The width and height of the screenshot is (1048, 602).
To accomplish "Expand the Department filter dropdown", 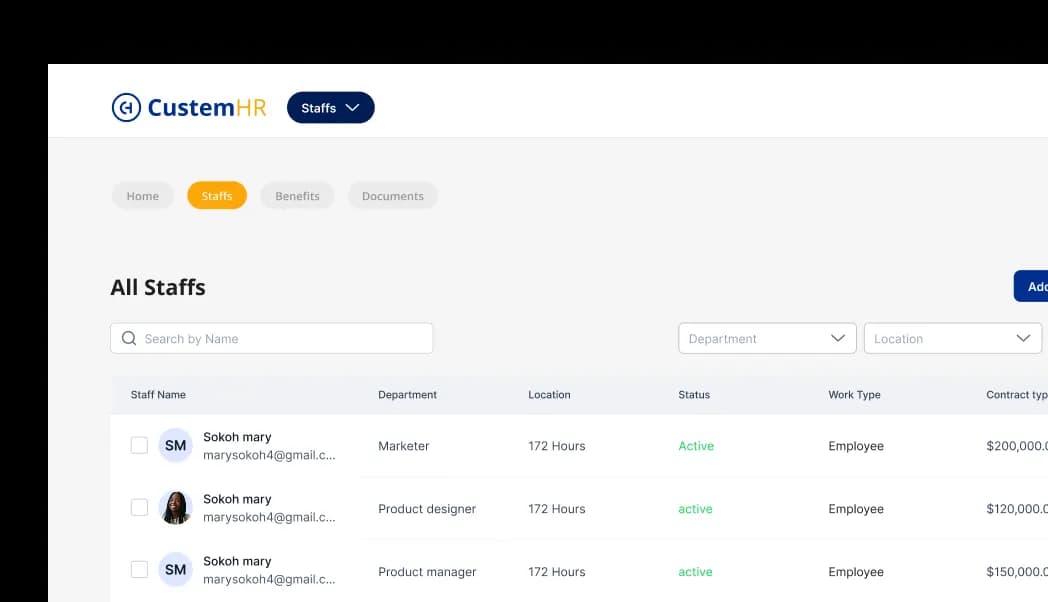I will (766, 338).
